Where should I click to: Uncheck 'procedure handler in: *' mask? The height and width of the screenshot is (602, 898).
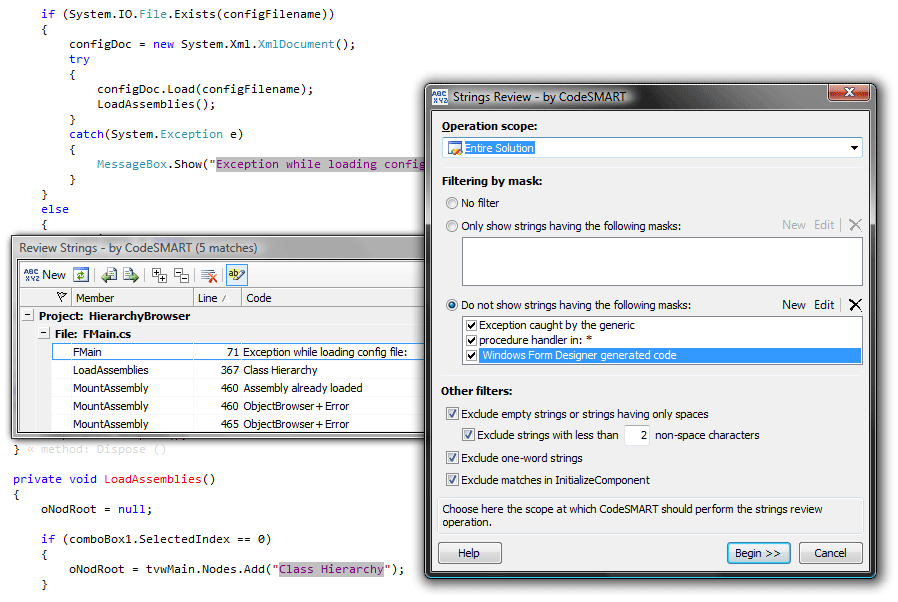tap(471, 340)
